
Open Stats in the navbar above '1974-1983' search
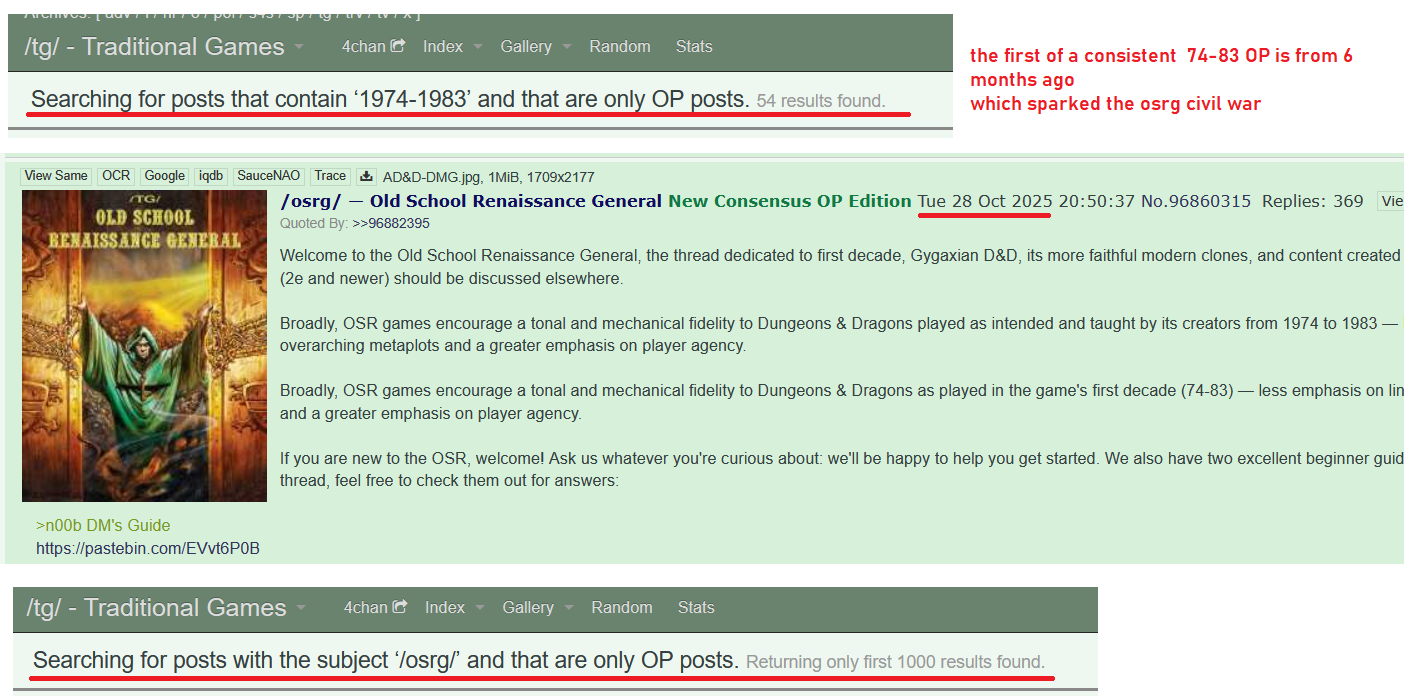pos(694,46)
